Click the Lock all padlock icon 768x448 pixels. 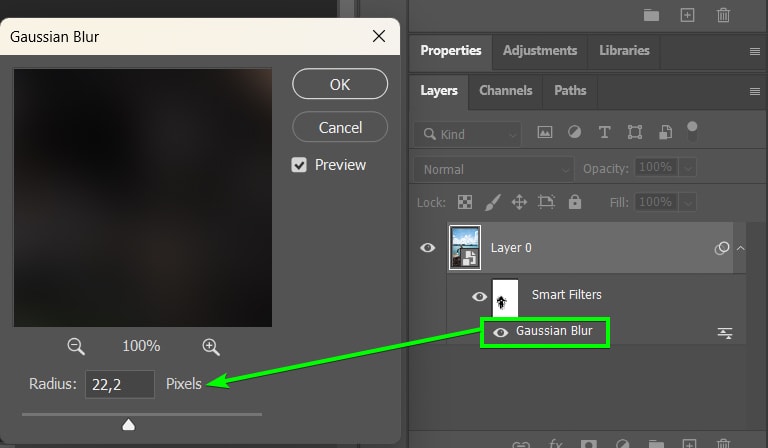click(x=575, y=201)
